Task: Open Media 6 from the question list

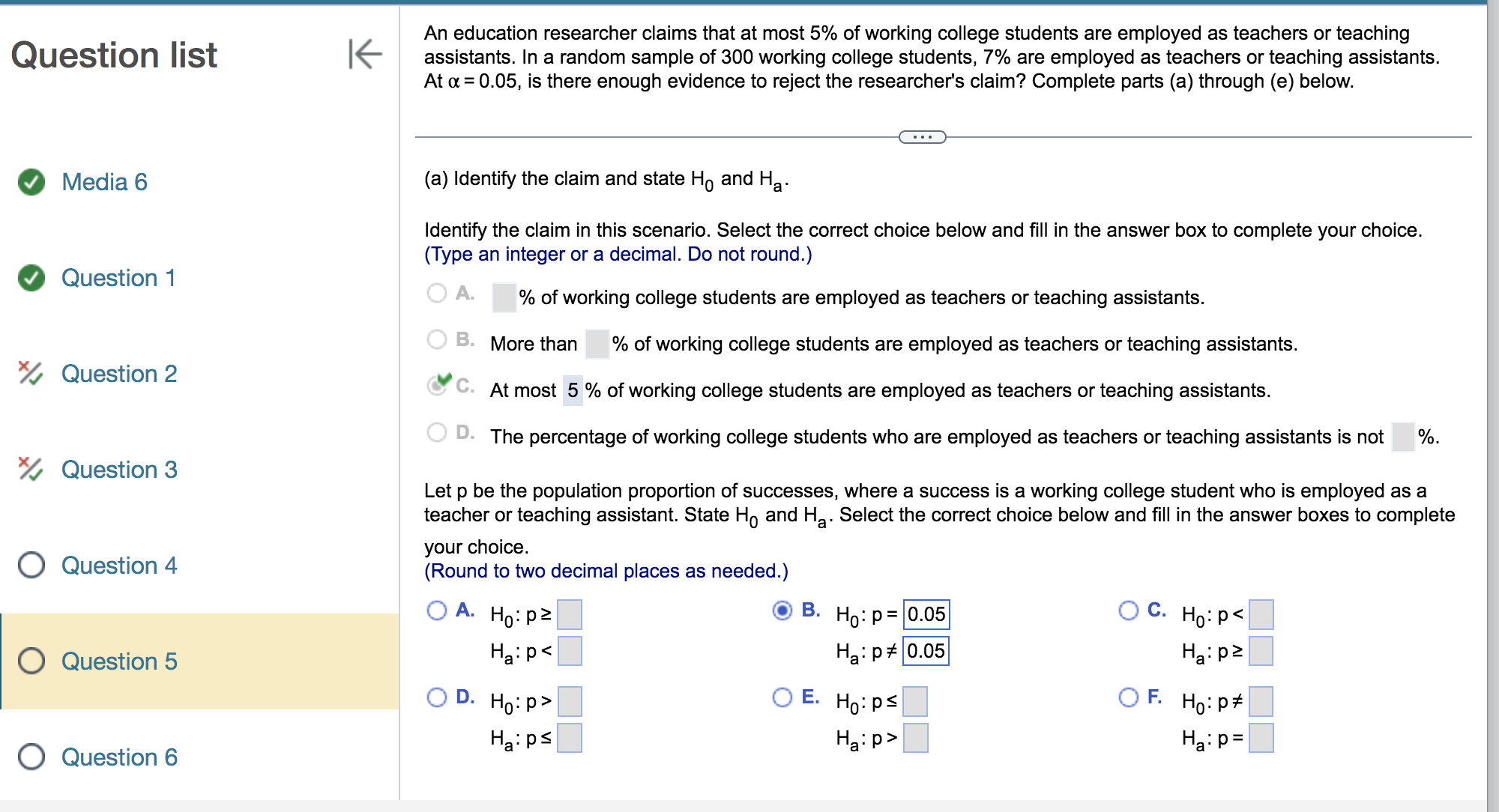Action: click(x=105, y=182)
